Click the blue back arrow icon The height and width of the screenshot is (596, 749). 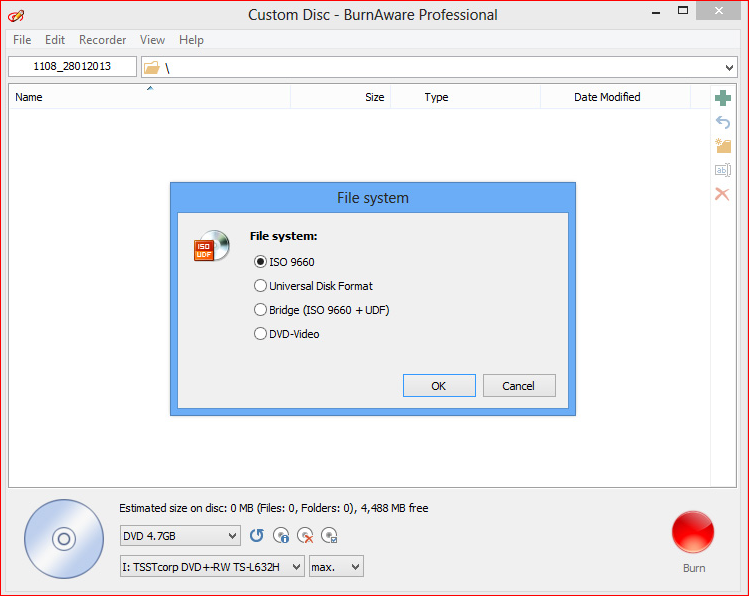click(x=723, y=122)
